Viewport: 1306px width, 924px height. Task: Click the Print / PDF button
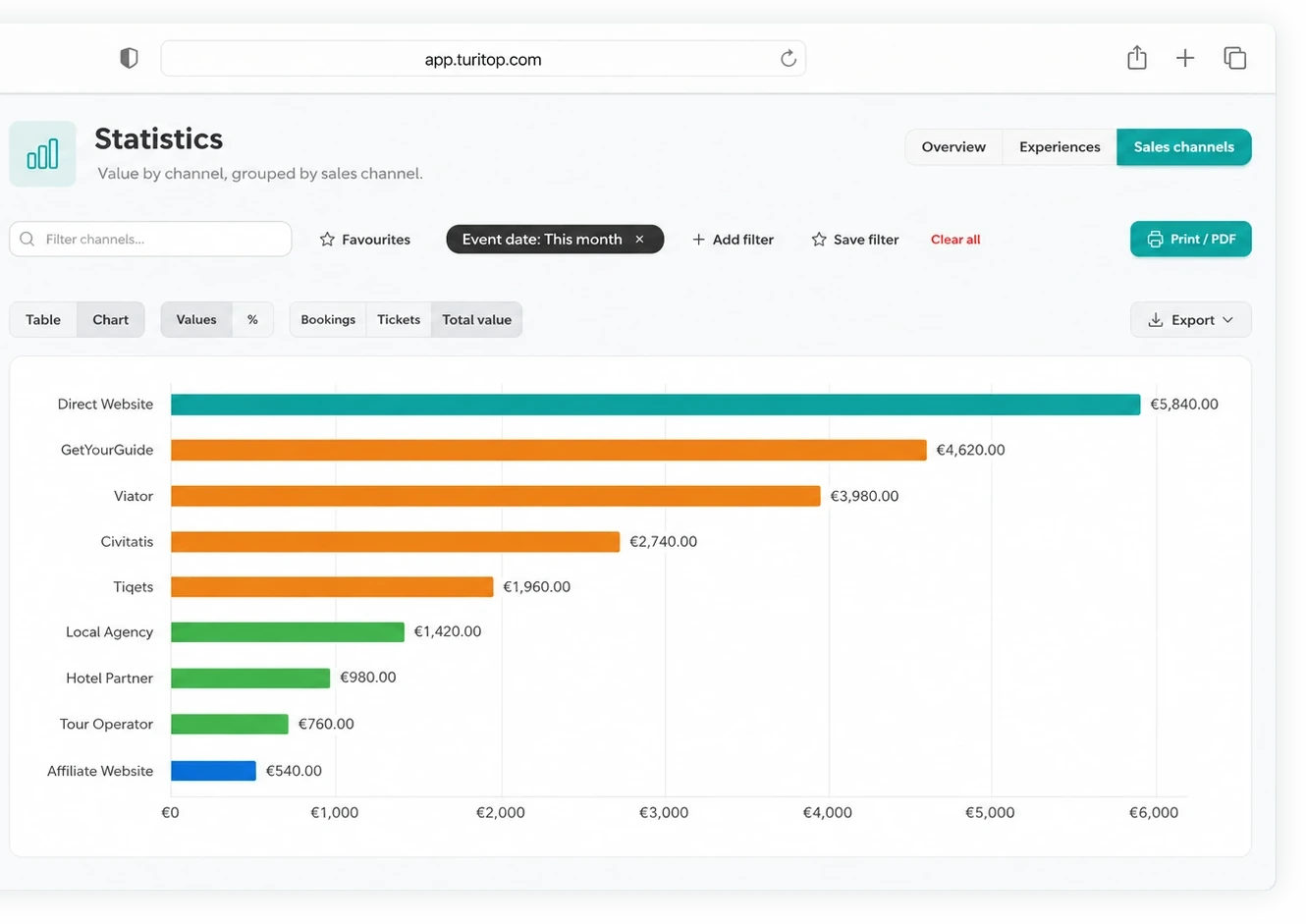tap(1190, 240)
